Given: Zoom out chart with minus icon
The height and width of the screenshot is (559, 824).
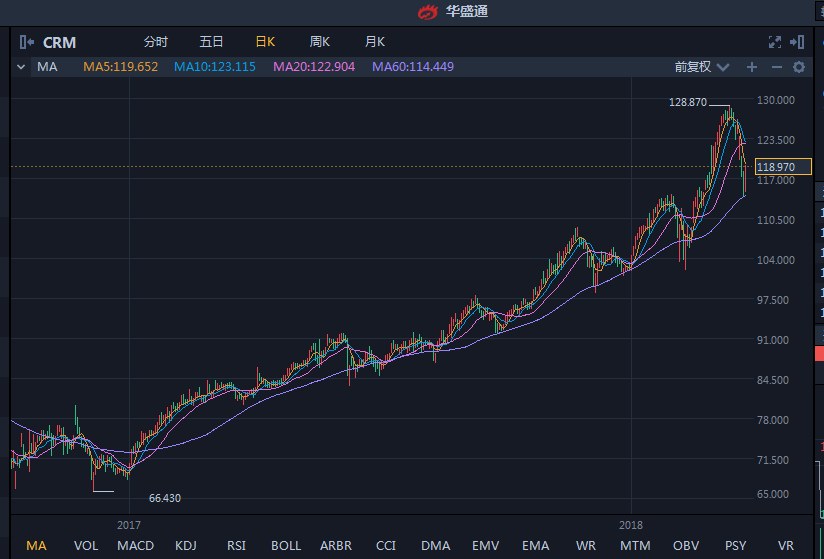Looking at the screenshot, I should click(776, 67).
